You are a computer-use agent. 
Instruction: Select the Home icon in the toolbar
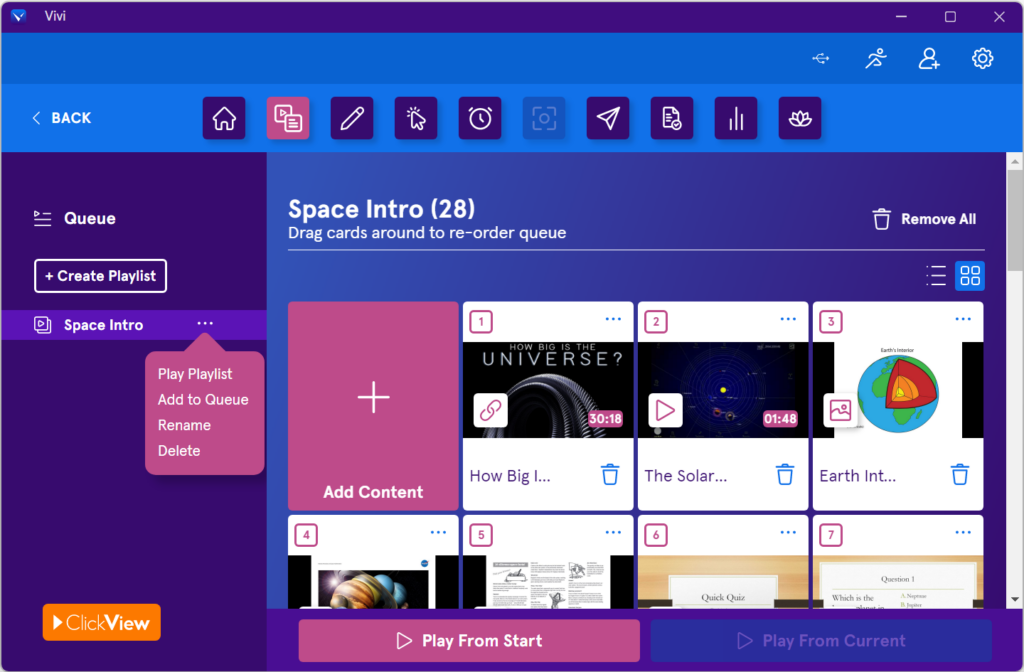tap(224, 118)
